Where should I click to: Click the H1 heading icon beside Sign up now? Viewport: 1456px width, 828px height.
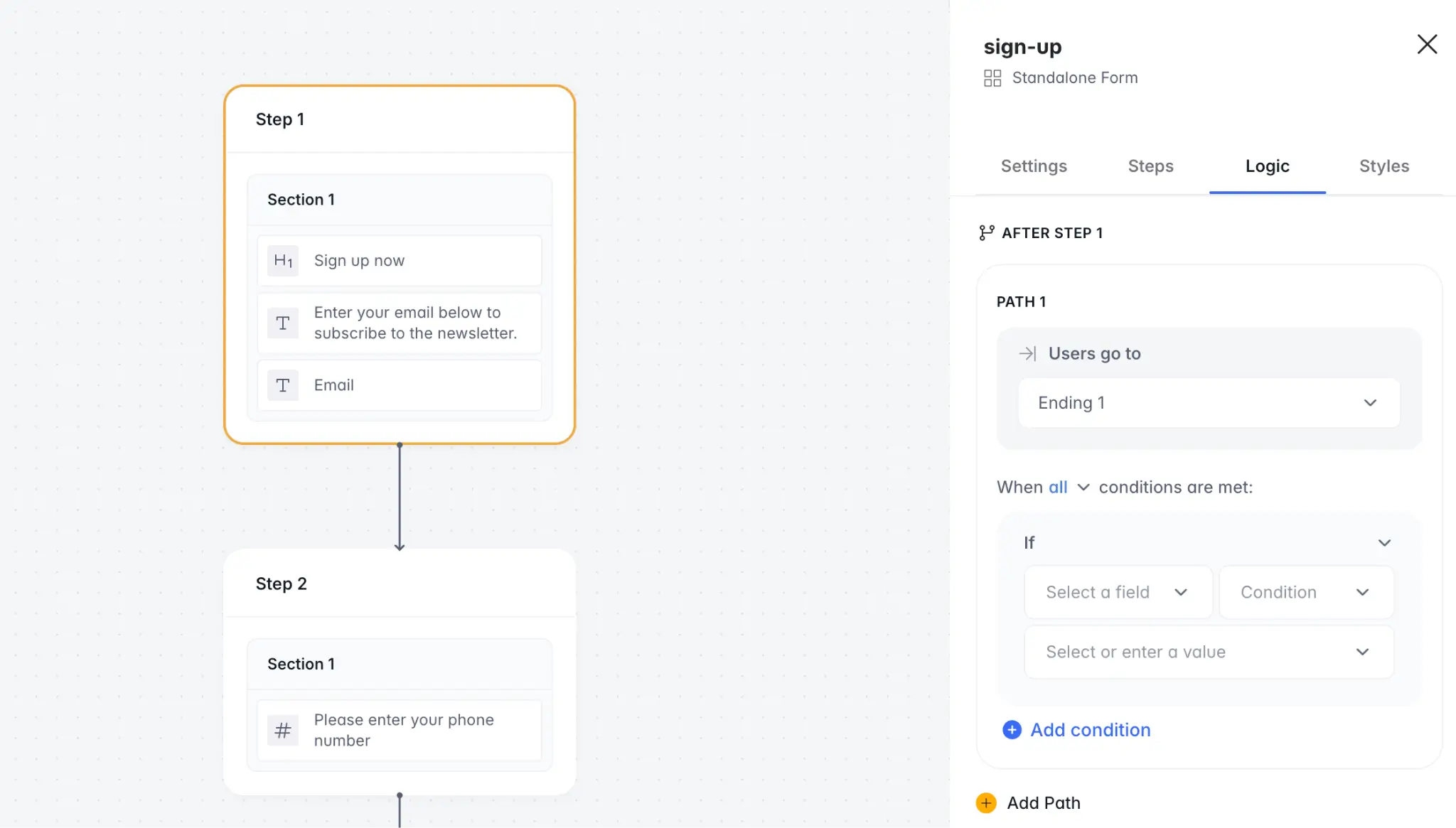point(283,261)
